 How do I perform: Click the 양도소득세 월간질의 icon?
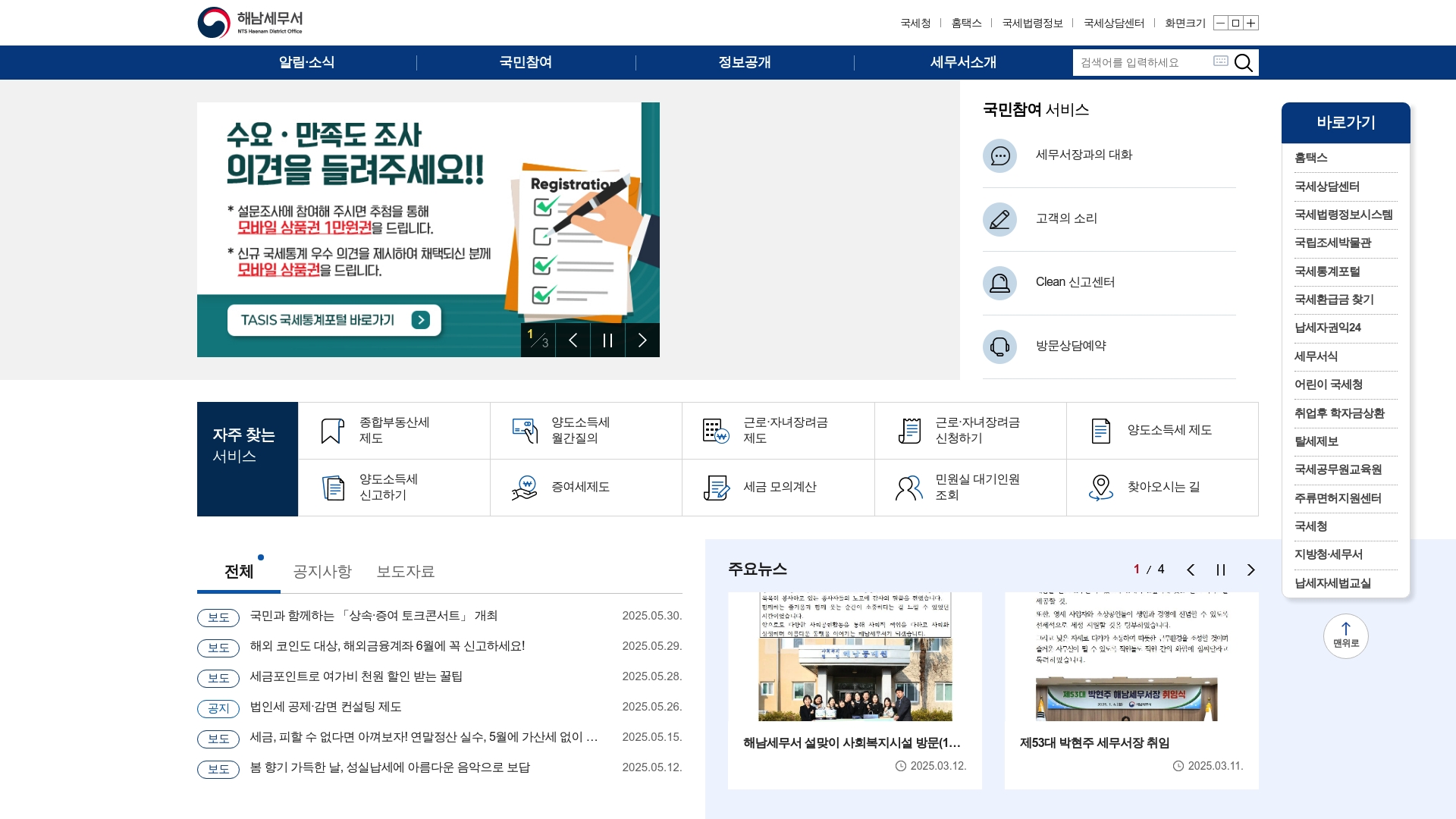tap(525, 431)
